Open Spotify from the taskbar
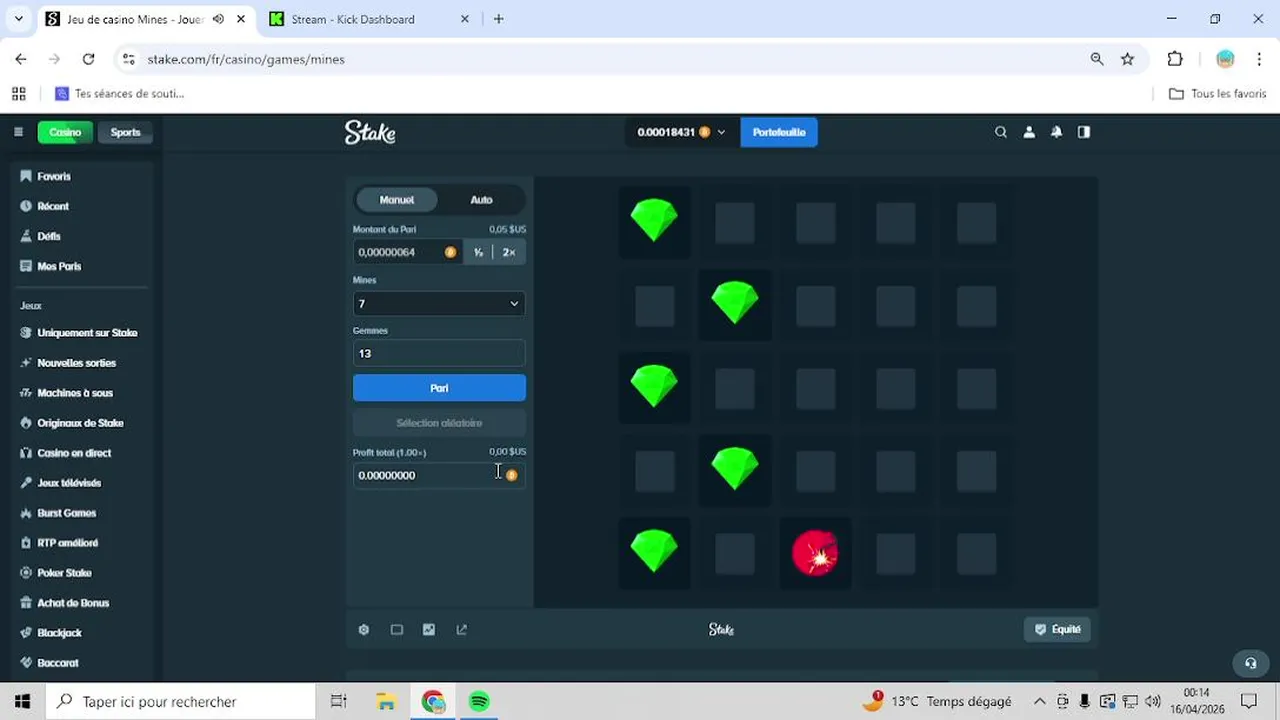 479,702
